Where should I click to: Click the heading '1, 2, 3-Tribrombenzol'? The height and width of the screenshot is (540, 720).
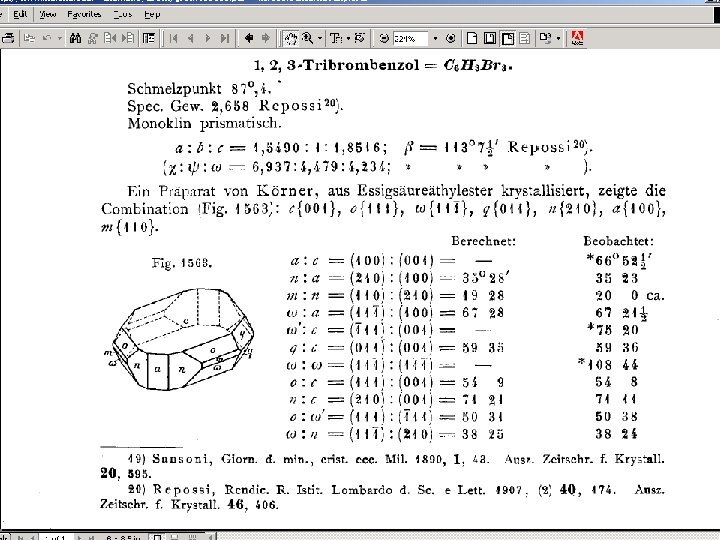[x=336, y=65]
